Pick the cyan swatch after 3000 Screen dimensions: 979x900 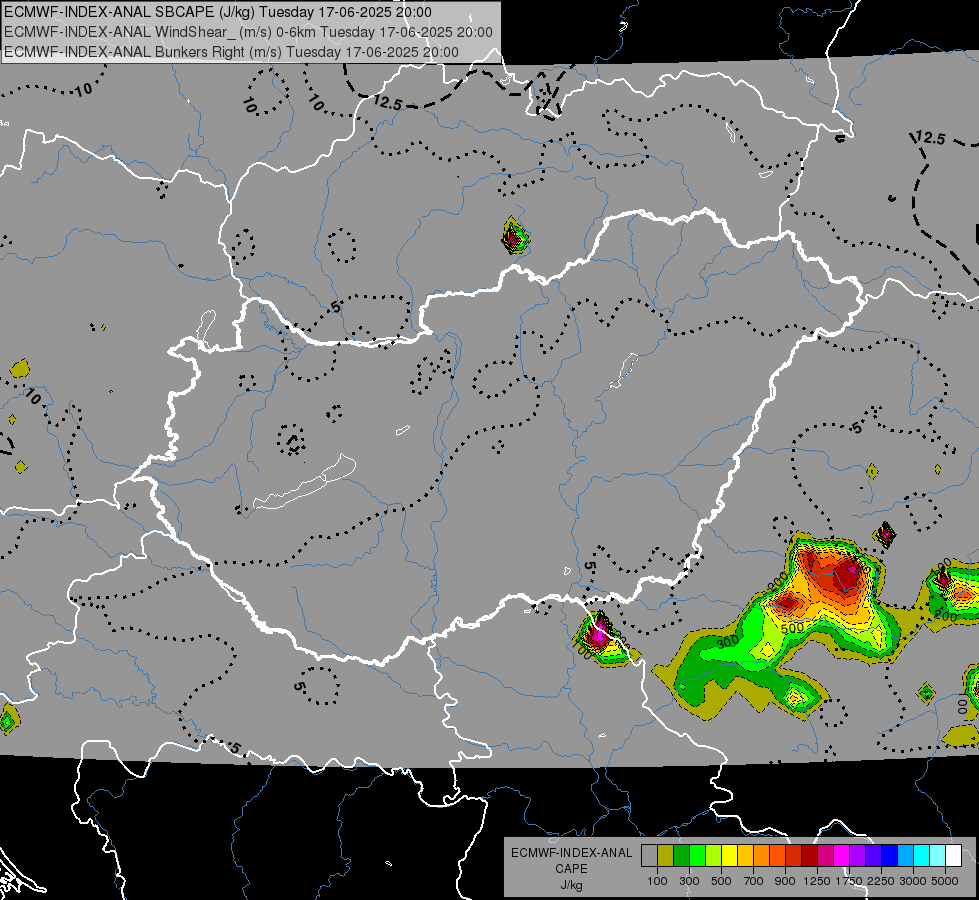922,856
